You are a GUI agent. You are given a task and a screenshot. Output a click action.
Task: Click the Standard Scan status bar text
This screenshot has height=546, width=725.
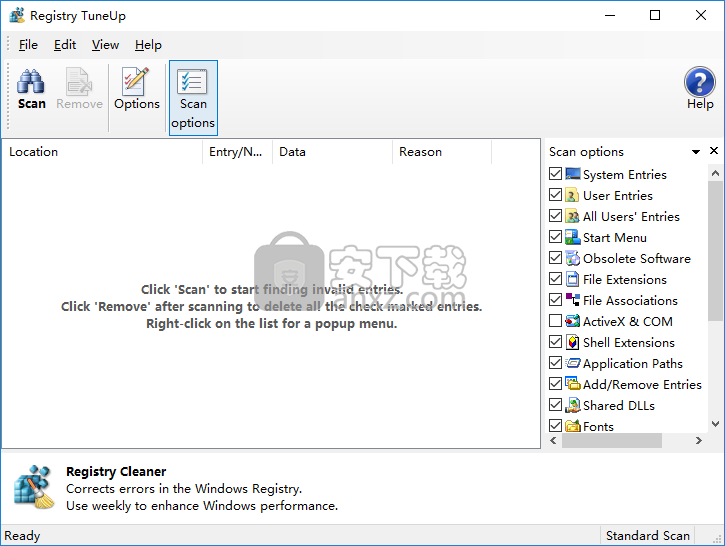point(647,535)
